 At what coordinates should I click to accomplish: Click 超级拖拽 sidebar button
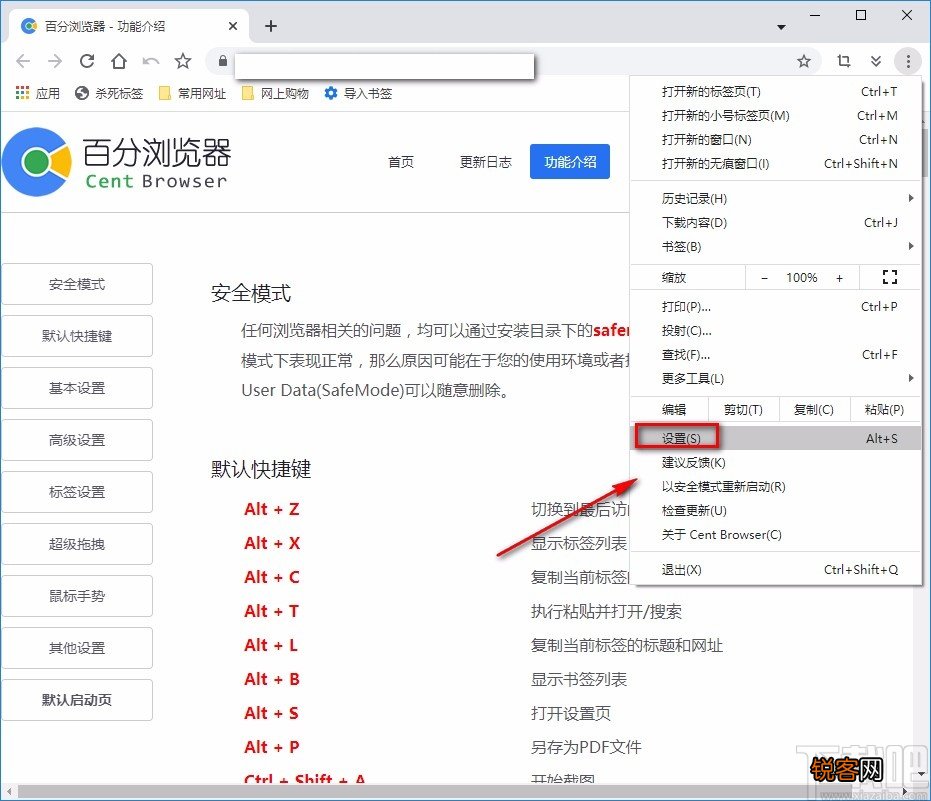point(77,544)
